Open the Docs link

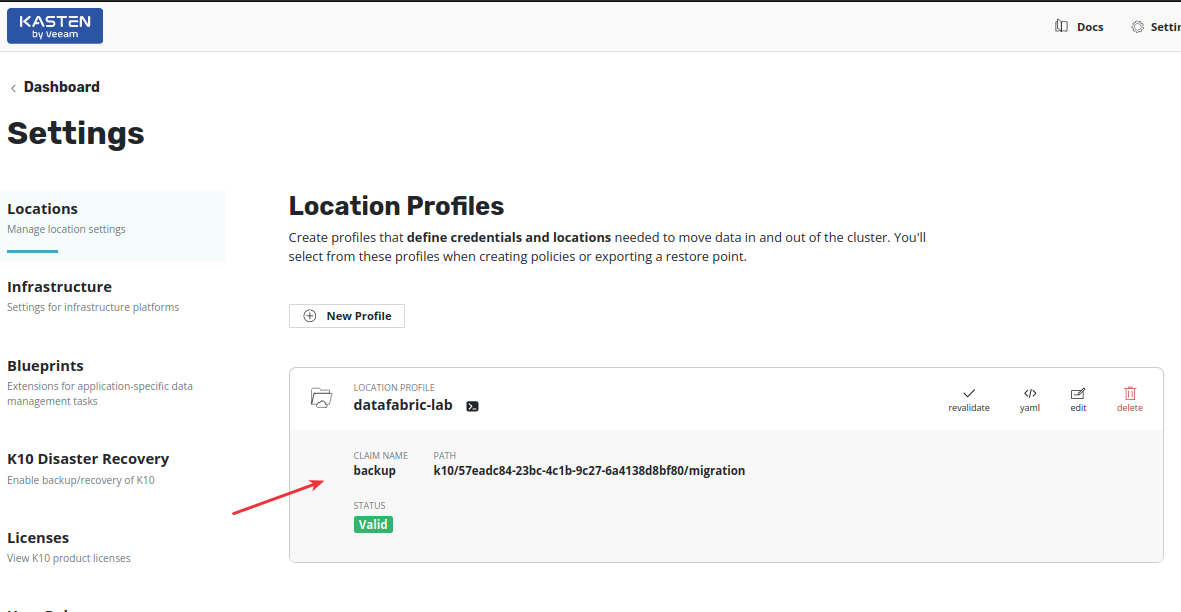tap(1090, 27)
